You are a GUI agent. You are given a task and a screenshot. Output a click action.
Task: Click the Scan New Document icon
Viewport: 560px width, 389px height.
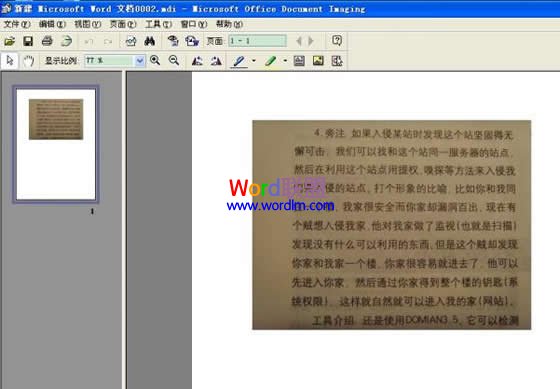point(66,41)
